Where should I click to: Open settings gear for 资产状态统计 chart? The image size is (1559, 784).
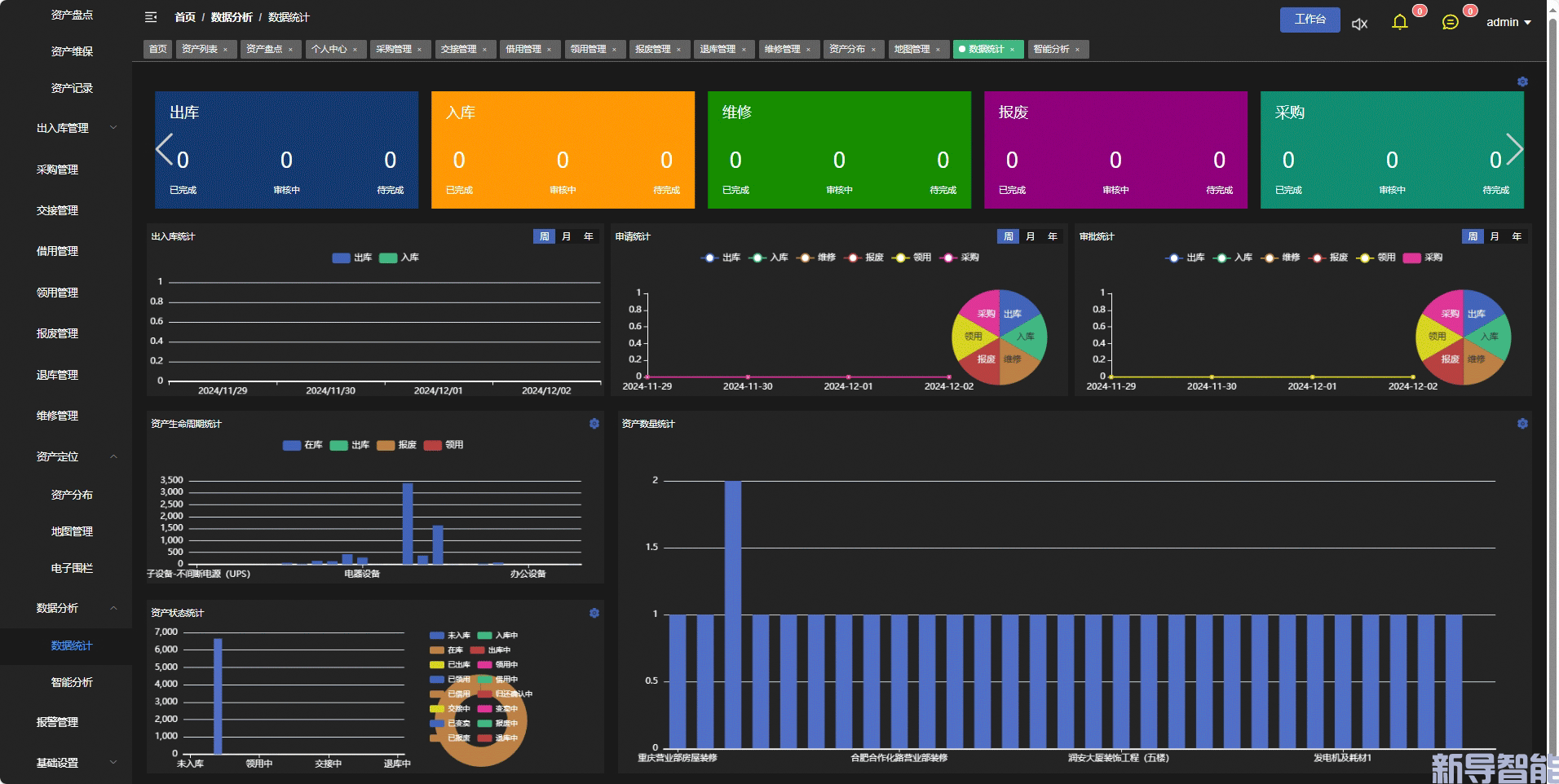point(594,613)
